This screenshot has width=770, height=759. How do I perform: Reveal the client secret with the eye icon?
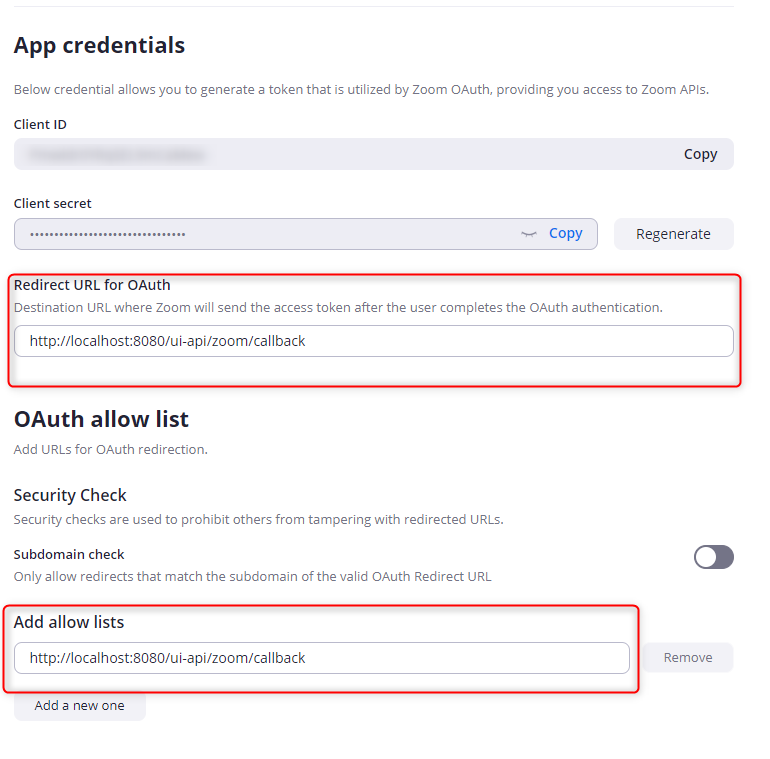(529, 234)
